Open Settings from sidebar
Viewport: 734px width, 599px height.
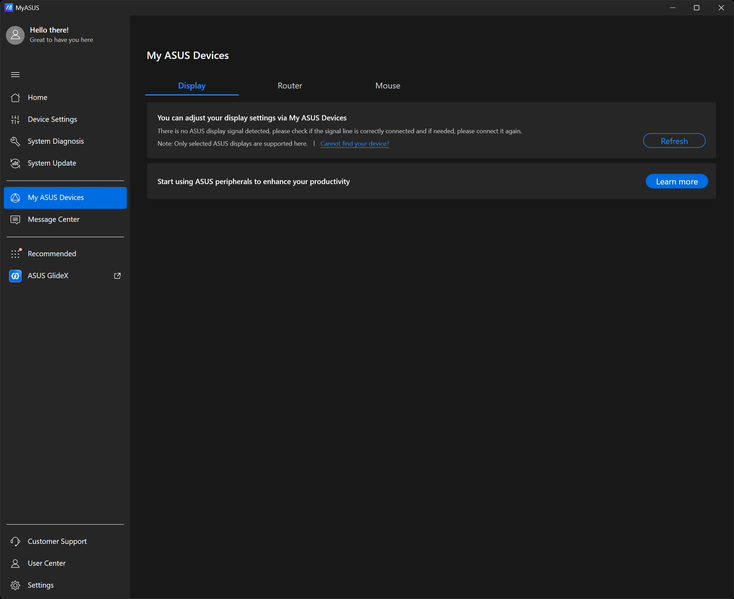point(65,585)
